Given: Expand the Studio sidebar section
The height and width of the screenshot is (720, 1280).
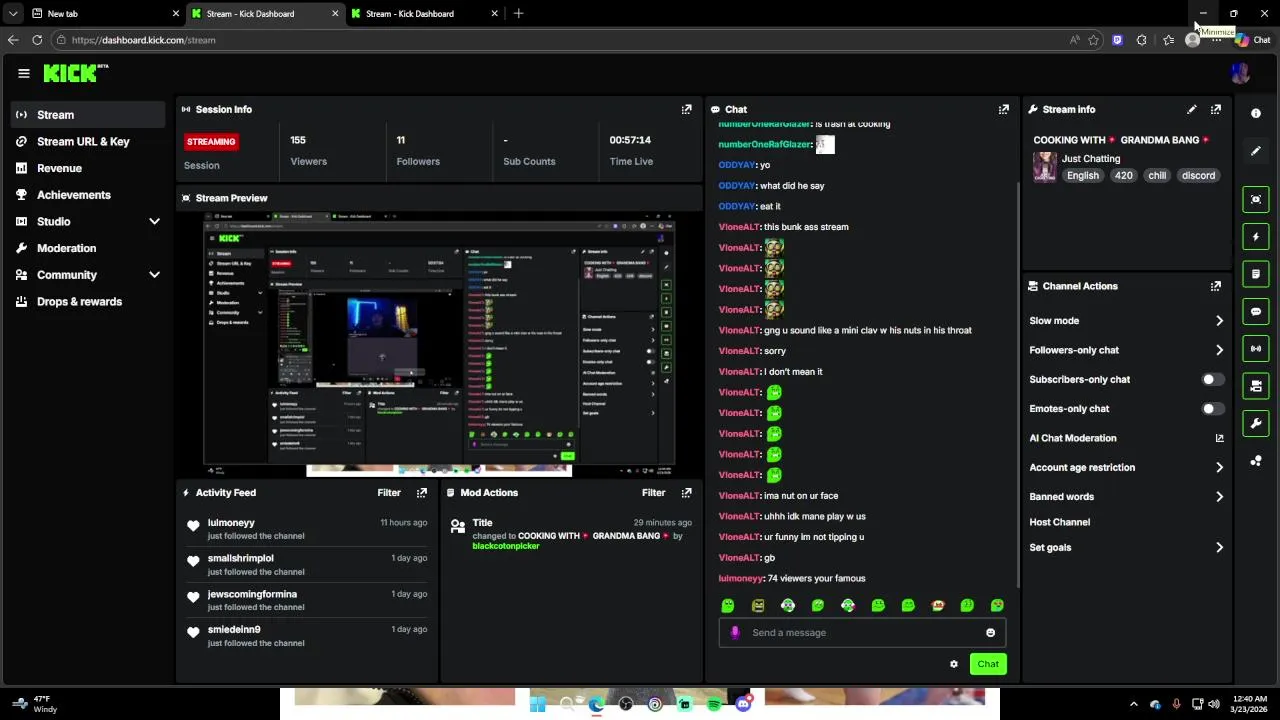Looking at the screenshot, I should [x=154, y=221].
